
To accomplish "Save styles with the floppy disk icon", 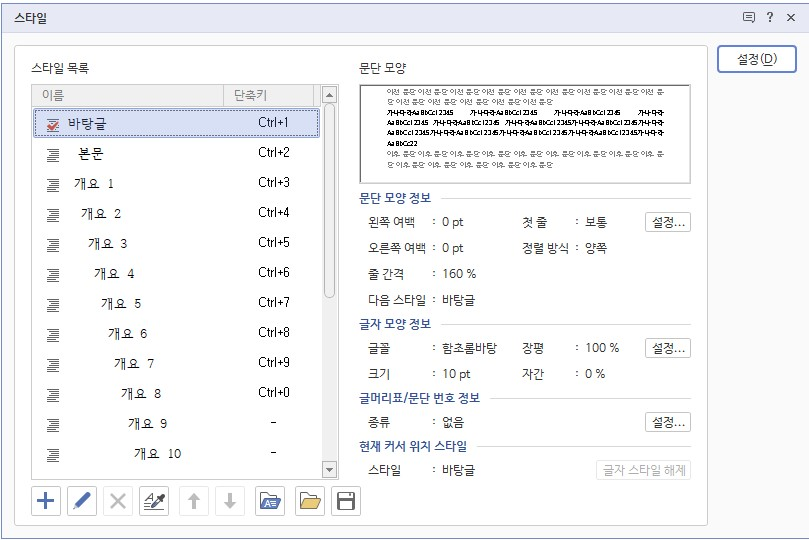I will [x=346, y=501].
